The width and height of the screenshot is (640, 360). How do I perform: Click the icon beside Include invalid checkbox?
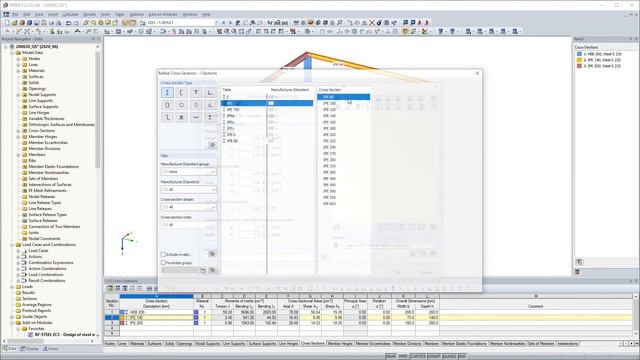(212, 254)
